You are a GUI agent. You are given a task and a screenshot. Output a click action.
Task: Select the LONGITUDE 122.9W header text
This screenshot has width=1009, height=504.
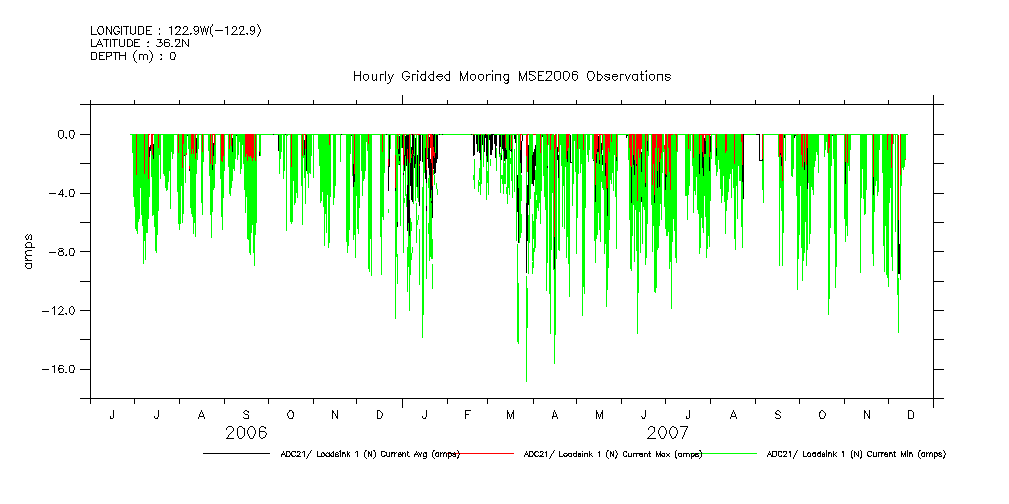[176, 31]
